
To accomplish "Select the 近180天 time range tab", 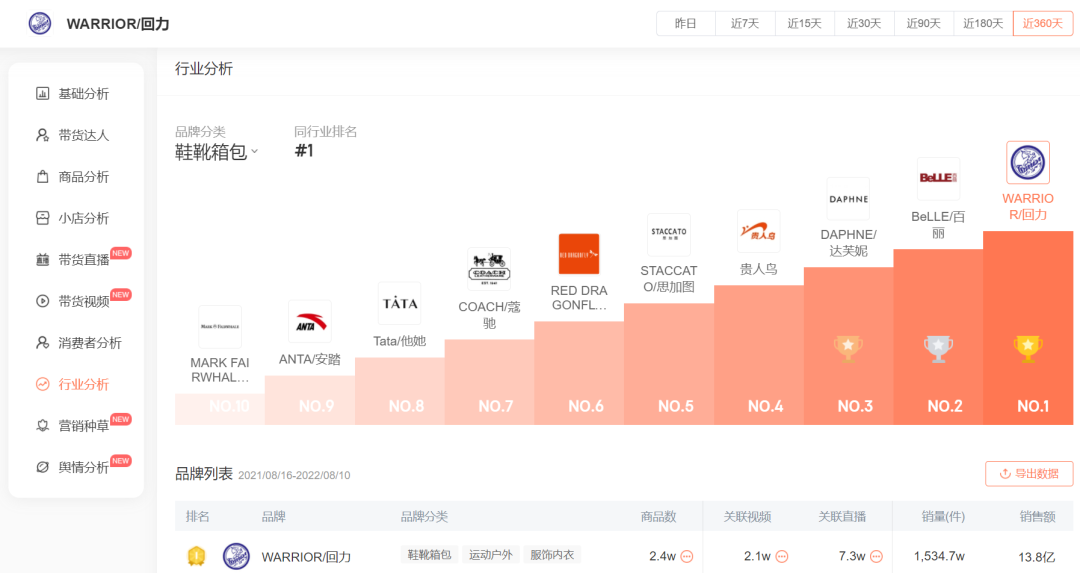I will [x=984, y=23].
